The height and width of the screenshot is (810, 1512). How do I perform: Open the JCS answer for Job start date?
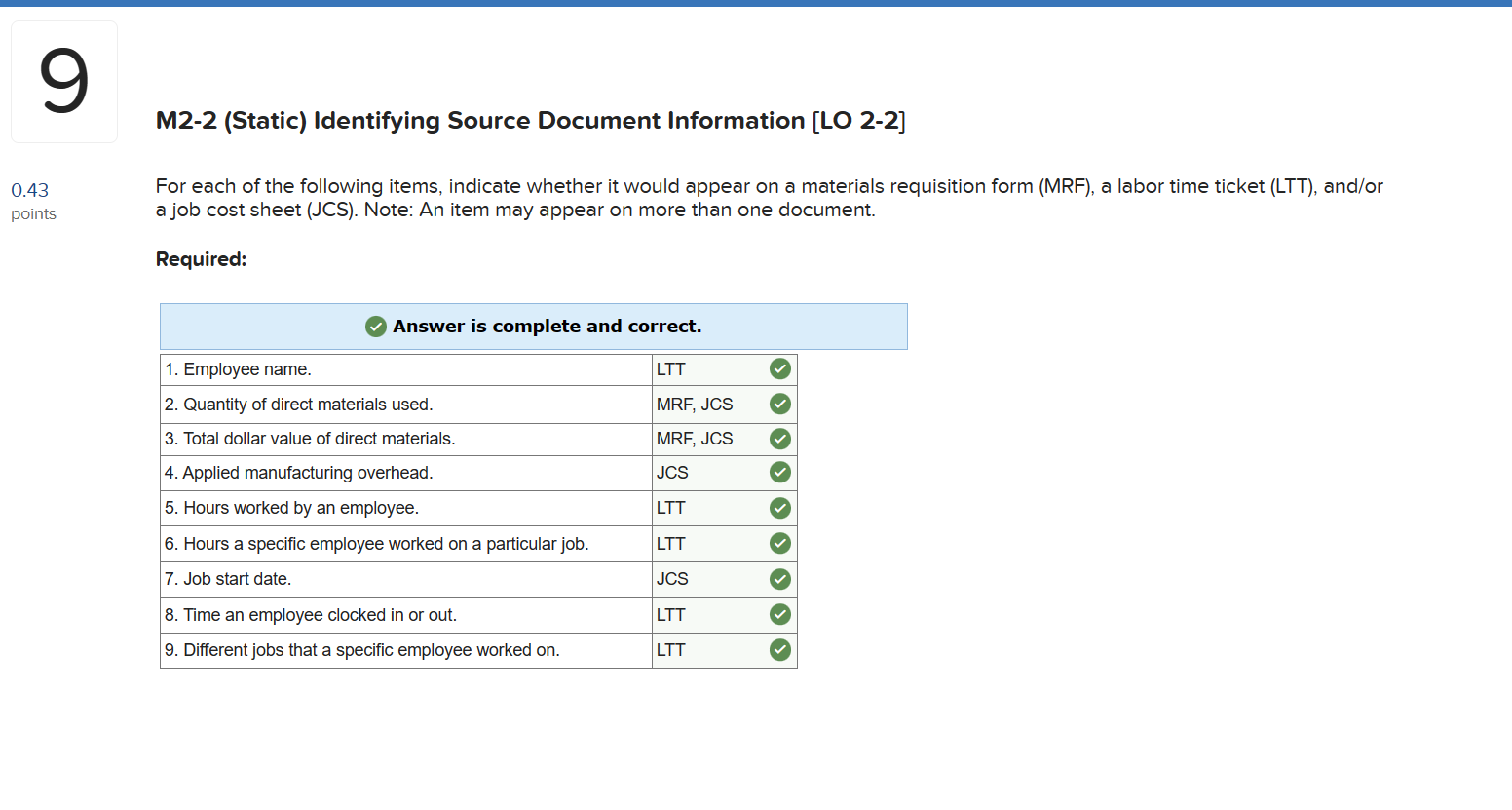[725, 579]
